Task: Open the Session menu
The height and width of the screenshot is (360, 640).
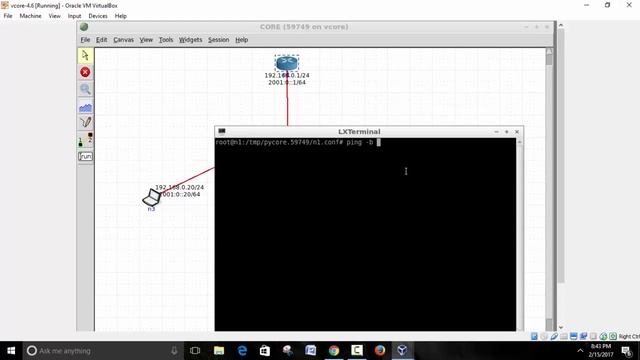Action: (218, 40)
